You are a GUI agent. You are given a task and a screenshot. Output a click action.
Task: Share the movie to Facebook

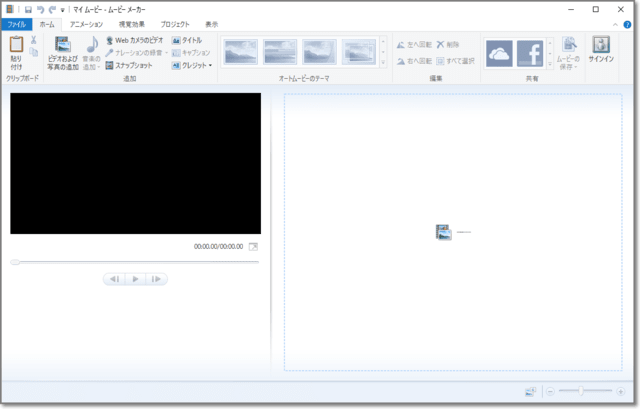click(530, 52)
